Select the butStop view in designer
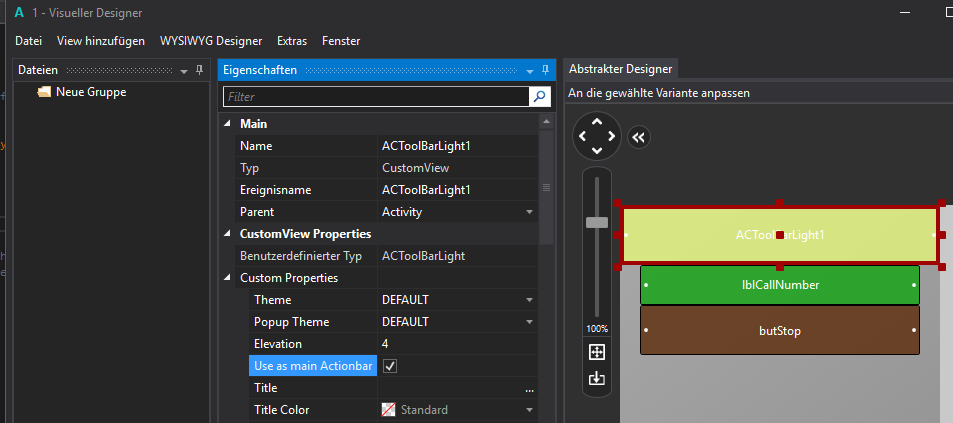This screenshot has width=953, height=423. (x=779, y=330)
